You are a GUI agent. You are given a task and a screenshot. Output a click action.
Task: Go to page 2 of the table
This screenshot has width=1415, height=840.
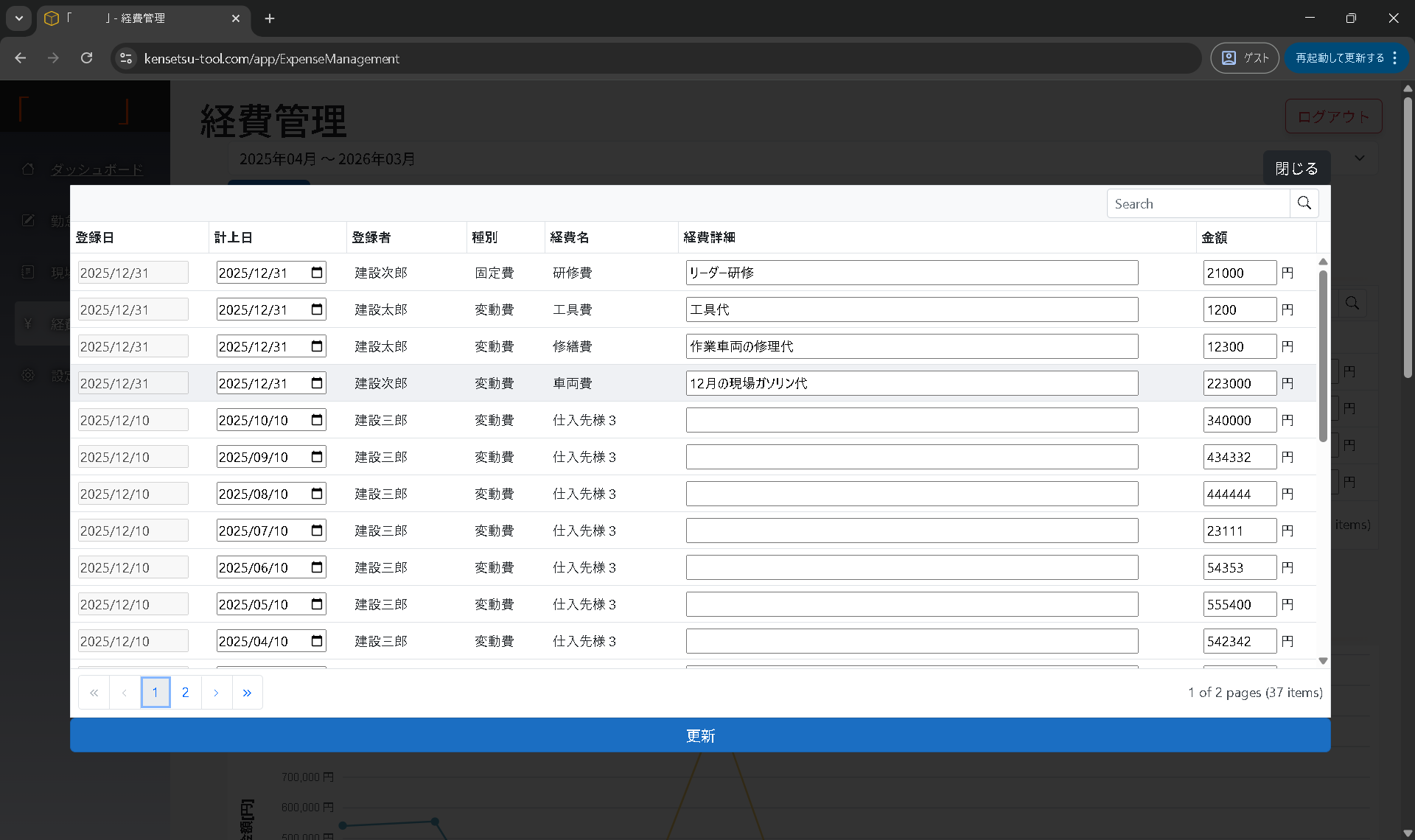point(186,693)
